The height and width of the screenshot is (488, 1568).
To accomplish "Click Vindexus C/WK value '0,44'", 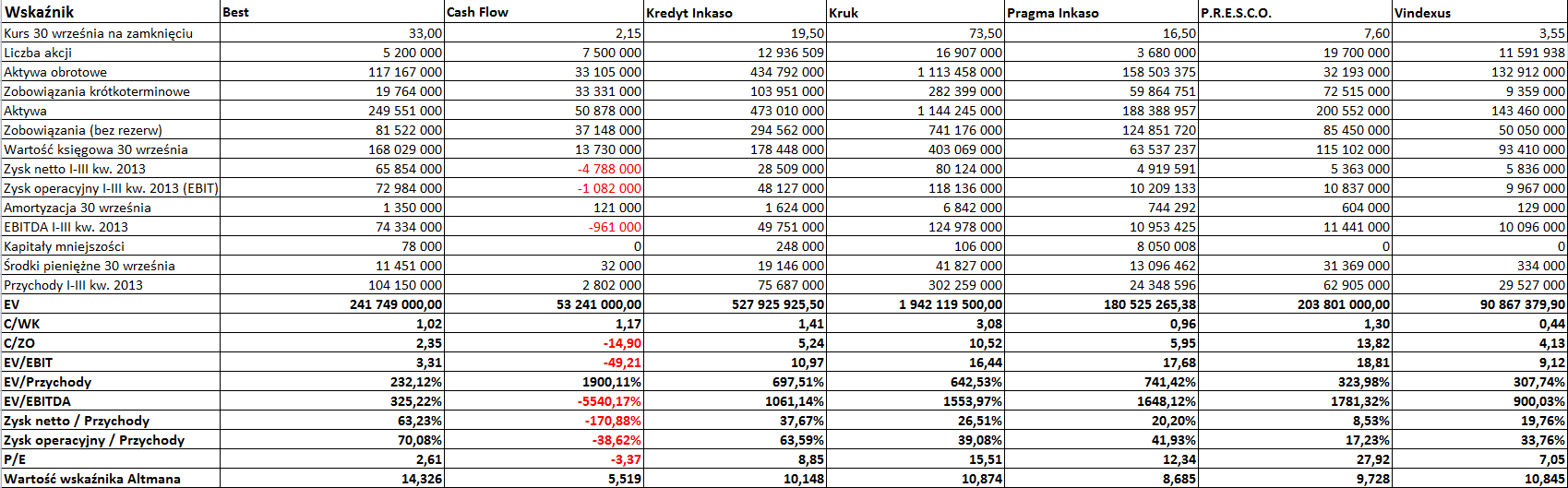I will click(1551, 324).
